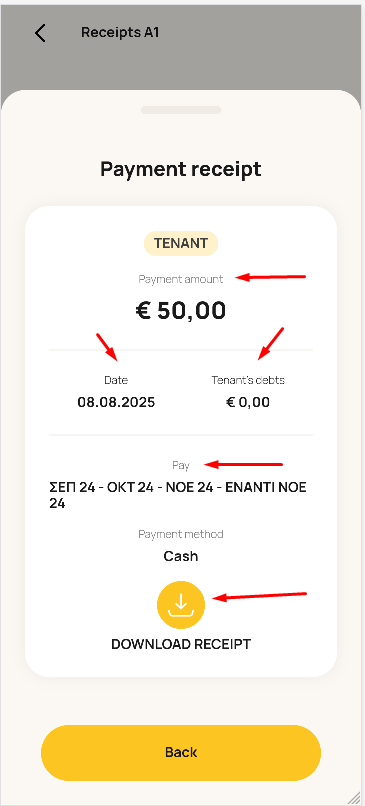The height and width of the screenshot is (806, 365).
Task: Select the € 50,00 payment amount
Action: tap(181, 310)
